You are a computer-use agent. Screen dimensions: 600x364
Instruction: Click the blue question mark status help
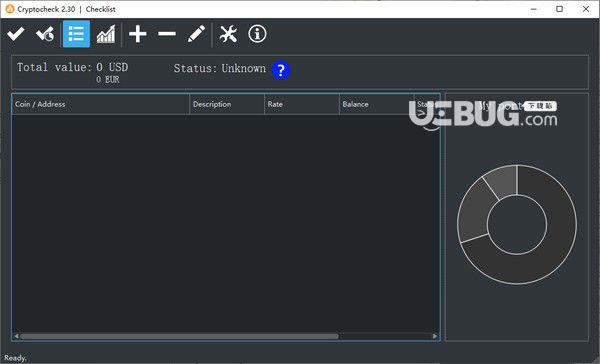tap(281, 70)
